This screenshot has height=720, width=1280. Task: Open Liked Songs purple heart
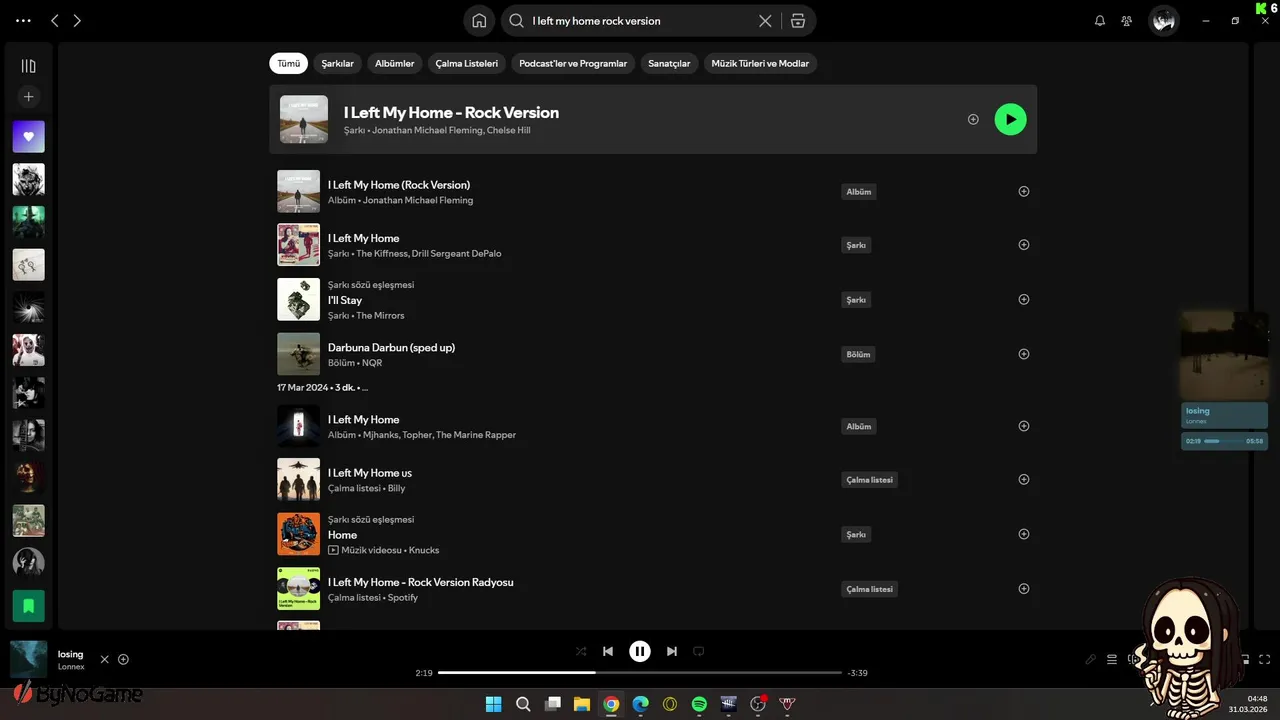28,137
